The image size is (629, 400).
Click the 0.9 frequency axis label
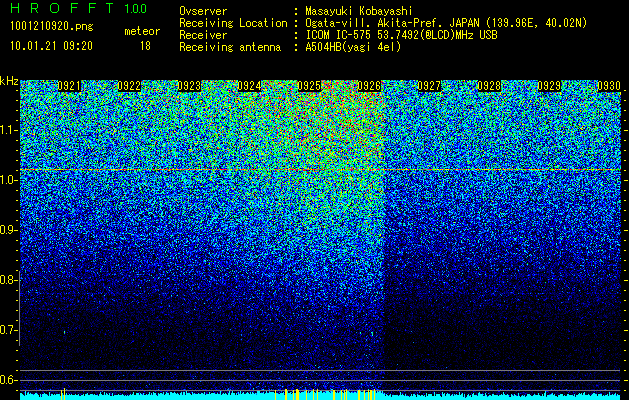(x=9, y=230)
